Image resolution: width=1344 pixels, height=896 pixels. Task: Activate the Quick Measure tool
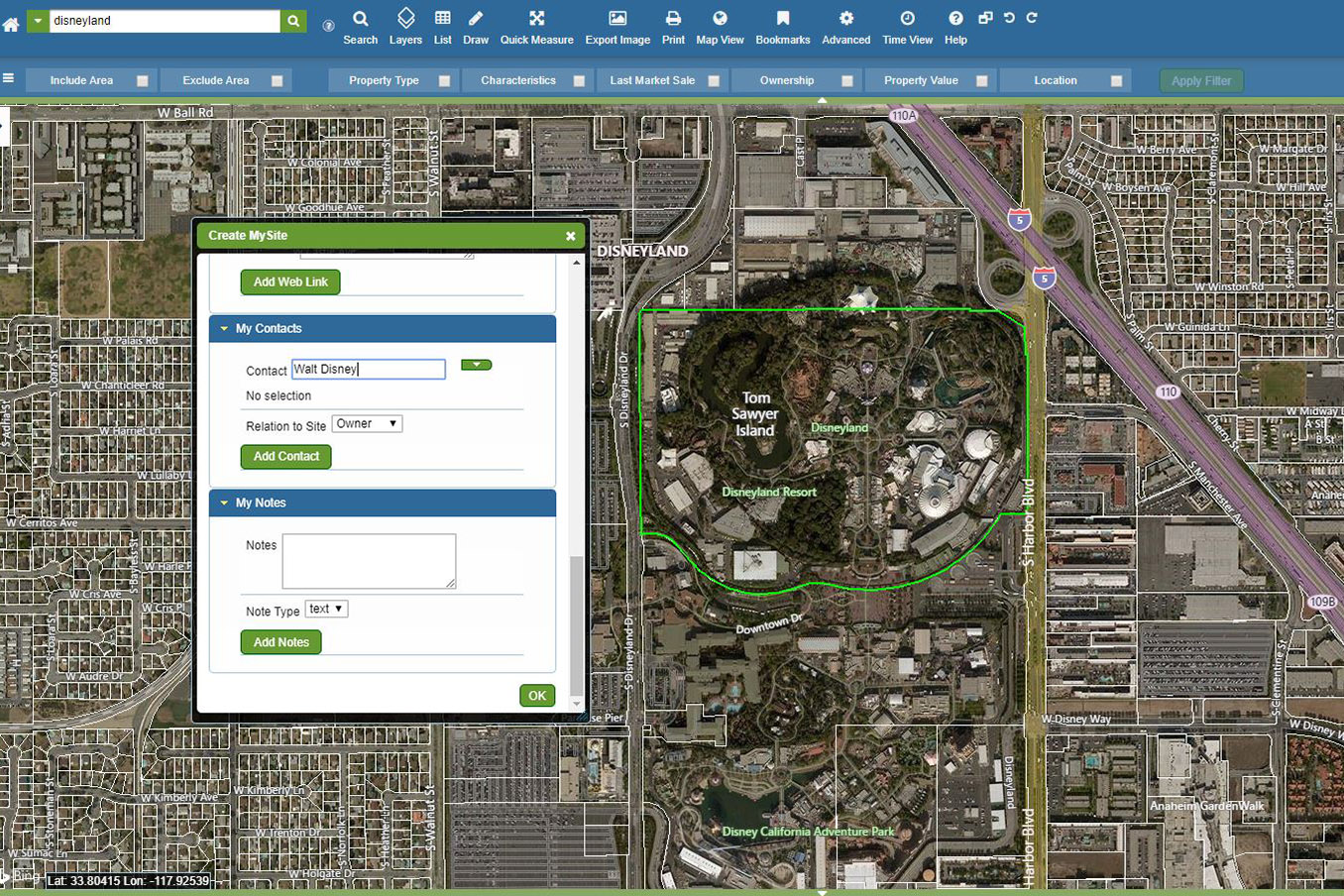click(536, 27)
